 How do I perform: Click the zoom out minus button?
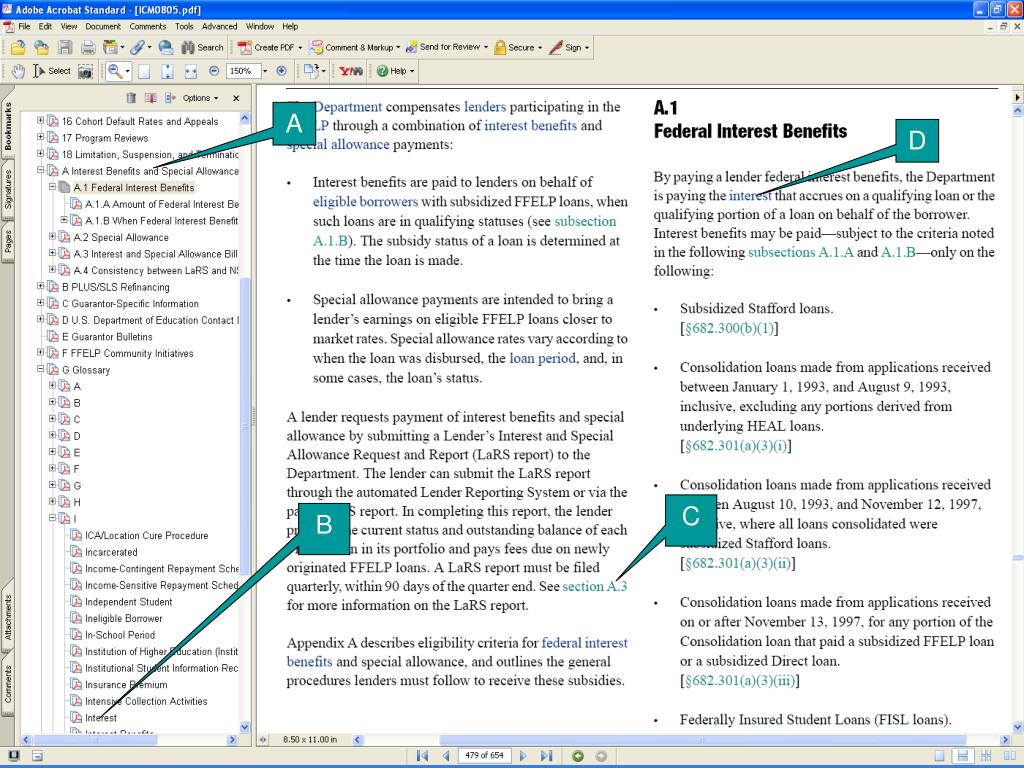[214, 71]
